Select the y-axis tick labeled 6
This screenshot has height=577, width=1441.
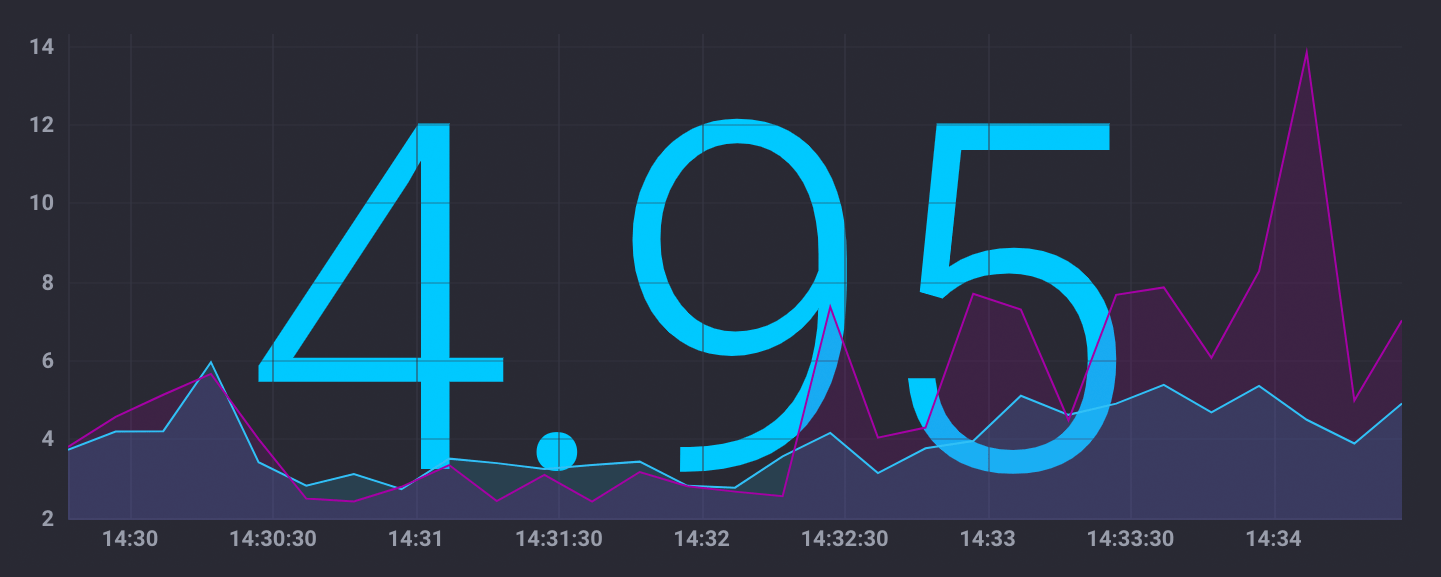pos(47,361)
